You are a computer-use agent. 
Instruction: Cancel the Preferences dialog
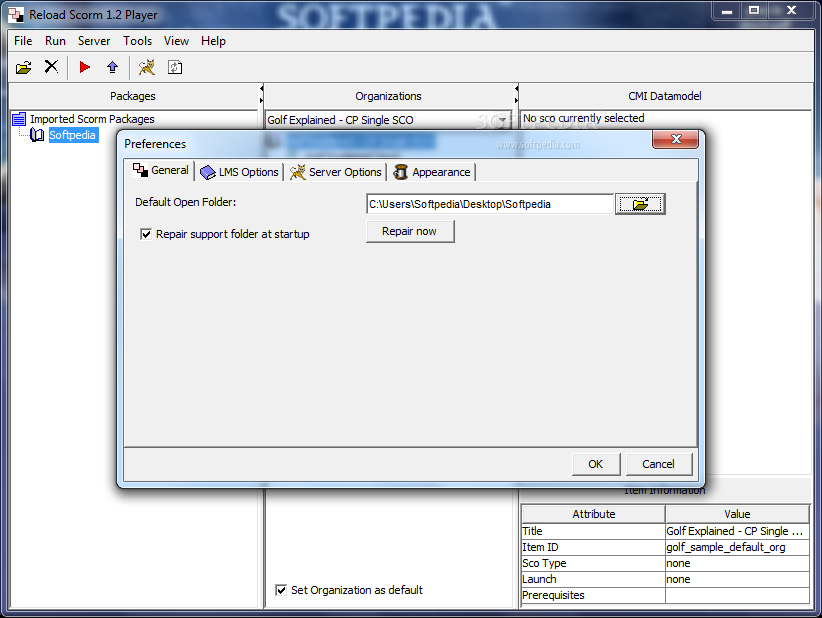point(658,464)
